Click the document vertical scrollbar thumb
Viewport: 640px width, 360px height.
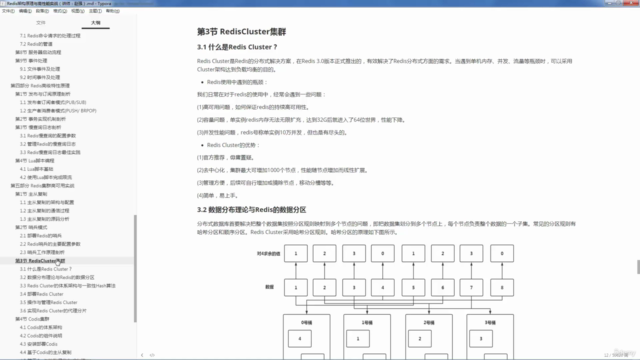coord(638,267)
